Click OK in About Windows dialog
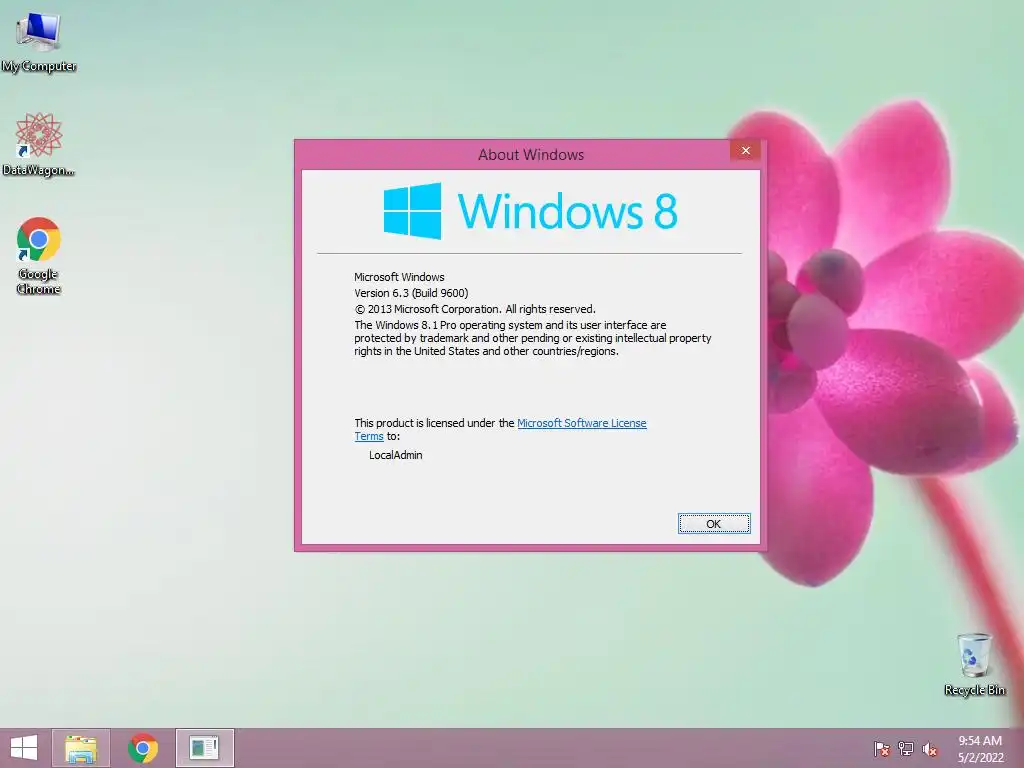This screenshot has width=1024, height=768. 714,524
